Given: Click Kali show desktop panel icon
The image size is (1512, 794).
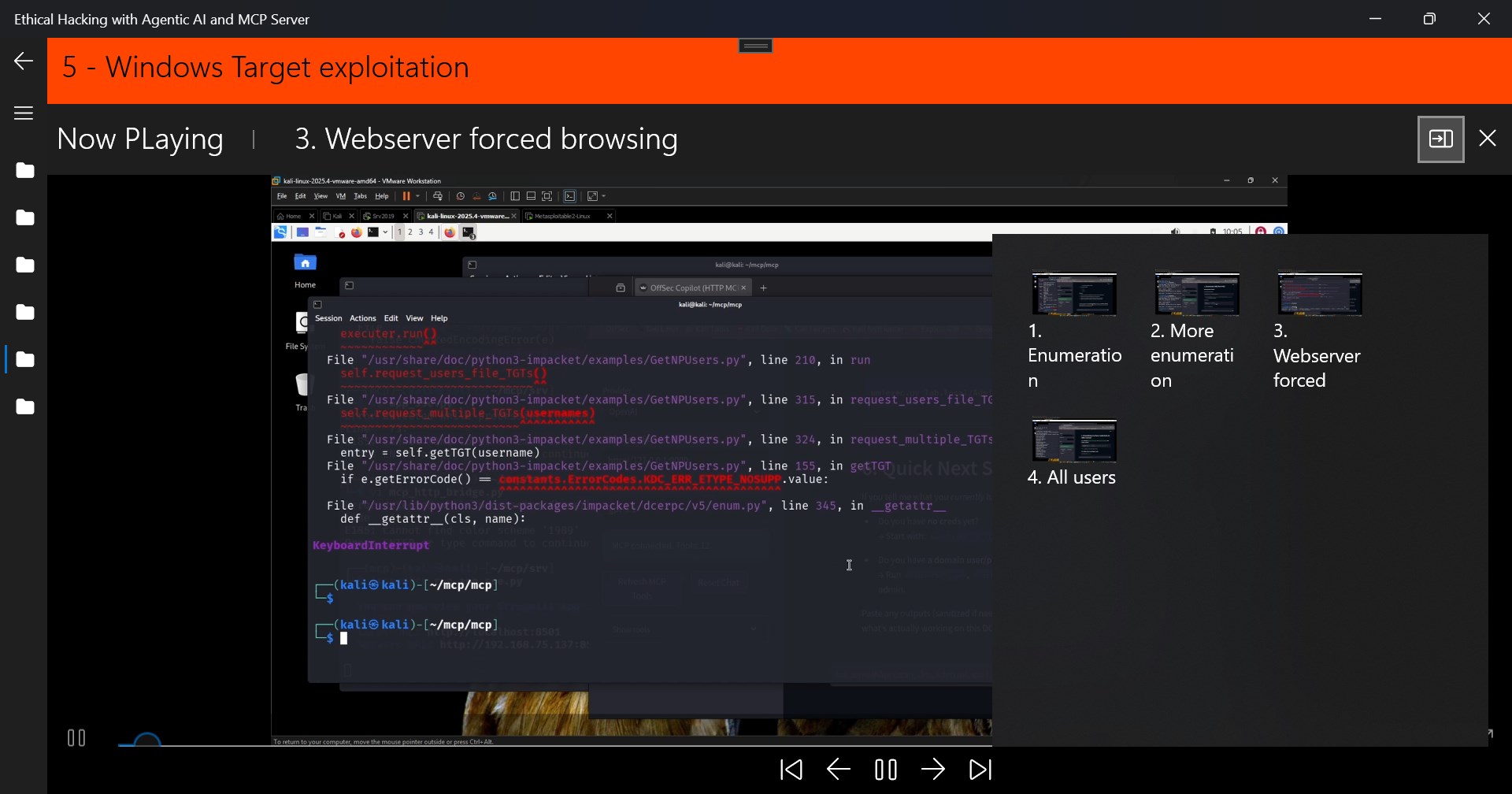Looking at the screenshot, I should coord(302,232).
